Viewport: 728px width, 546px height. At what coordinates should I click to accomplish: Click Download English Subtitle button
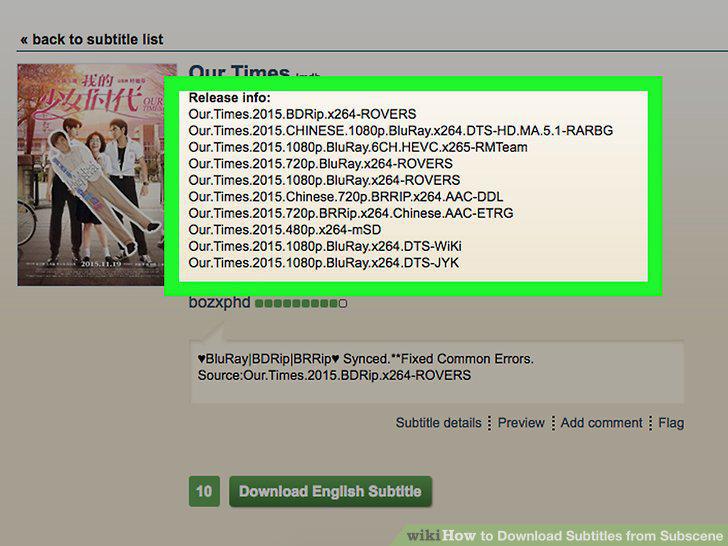(x=330, y=491)
